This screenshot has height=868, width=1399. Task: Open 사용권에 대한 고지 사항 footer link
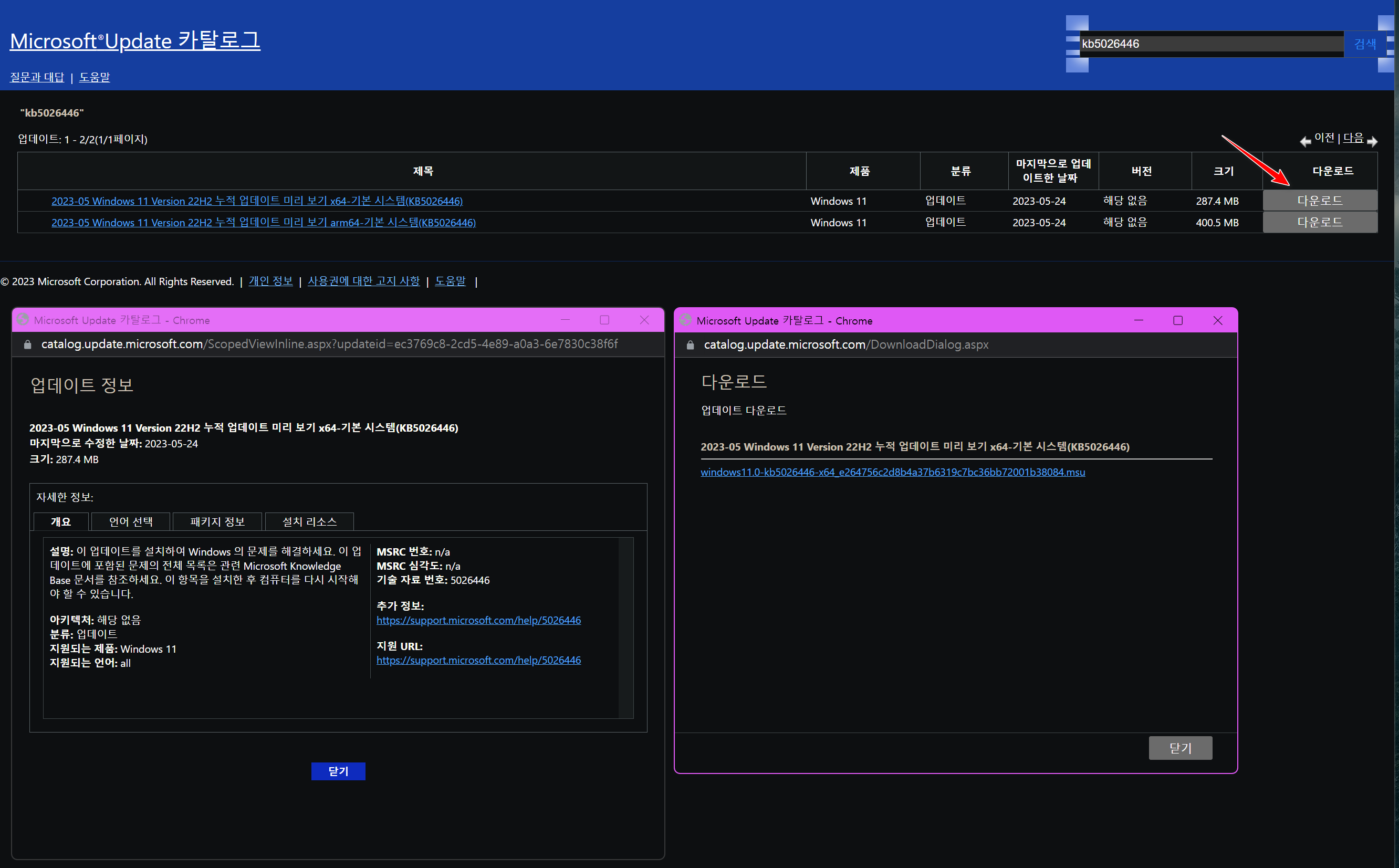pyautogui.click(x=363, y=281)
